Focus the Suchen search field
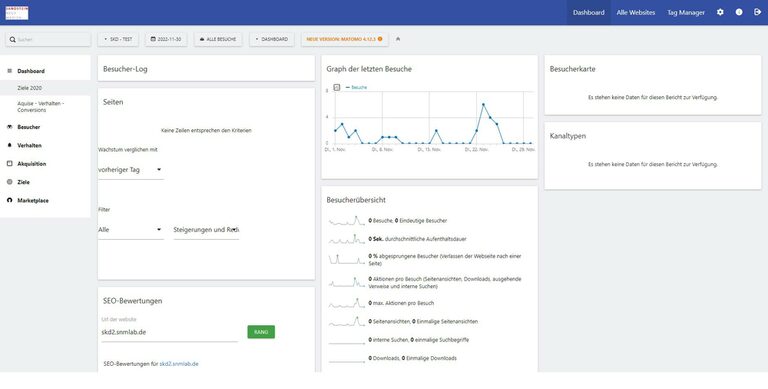 (48, 40)
